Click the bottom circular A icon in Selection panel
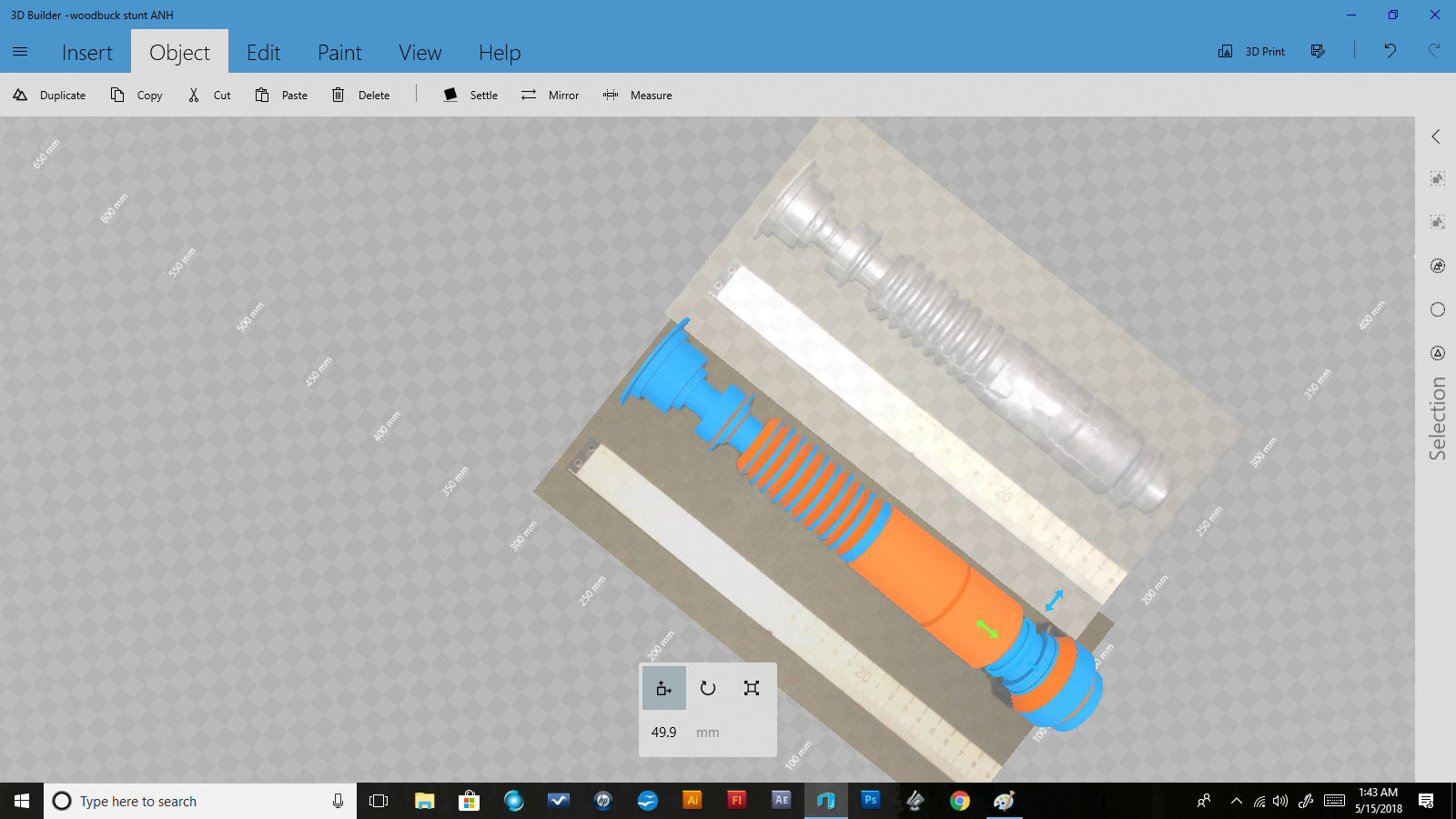Image resolution: width=1456 pixels, height=819 pixels. tap(1438, 353)
